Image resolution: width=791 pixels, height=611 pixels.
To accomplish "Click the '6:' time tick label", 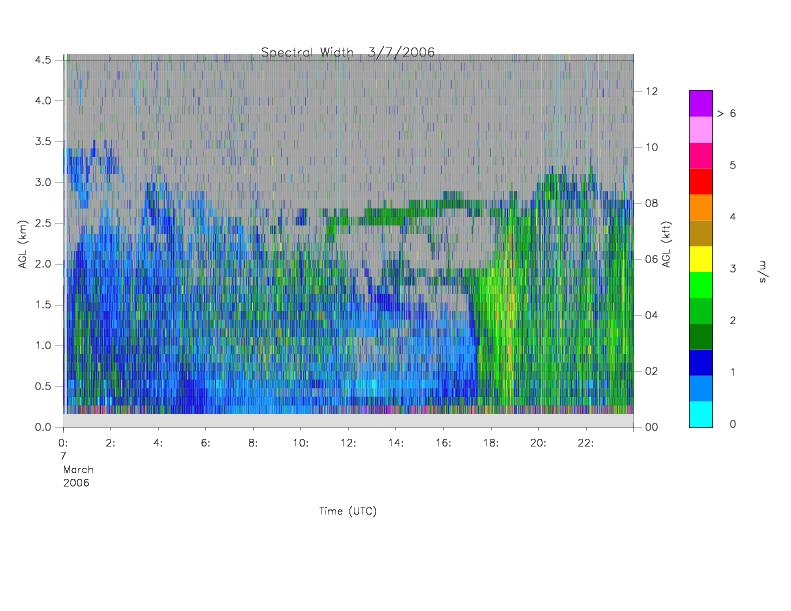I will point(205,443).
